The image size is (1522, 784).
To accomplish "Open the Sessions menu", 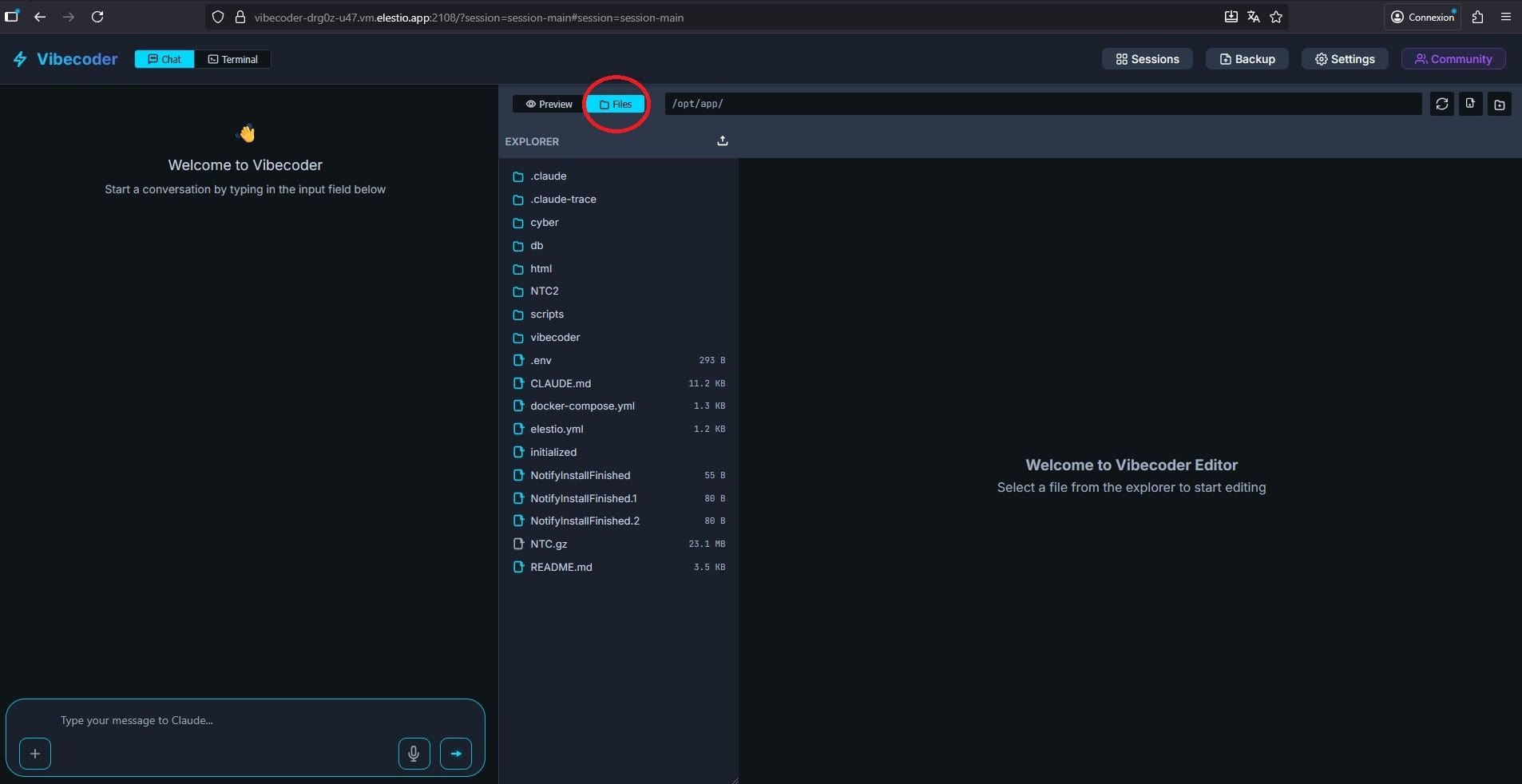I will 1147,59.
